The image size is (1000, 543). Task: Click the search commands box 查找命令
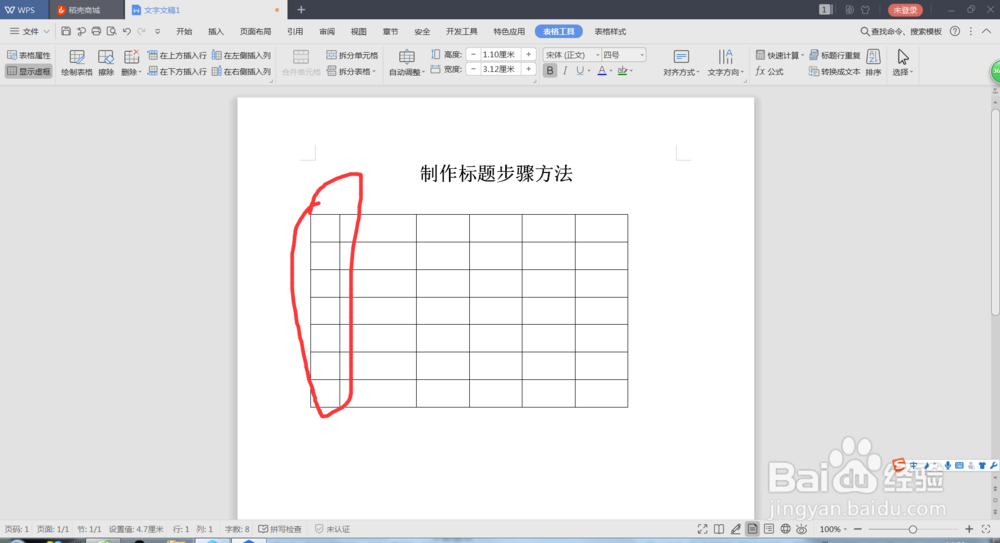click(901, 31)
